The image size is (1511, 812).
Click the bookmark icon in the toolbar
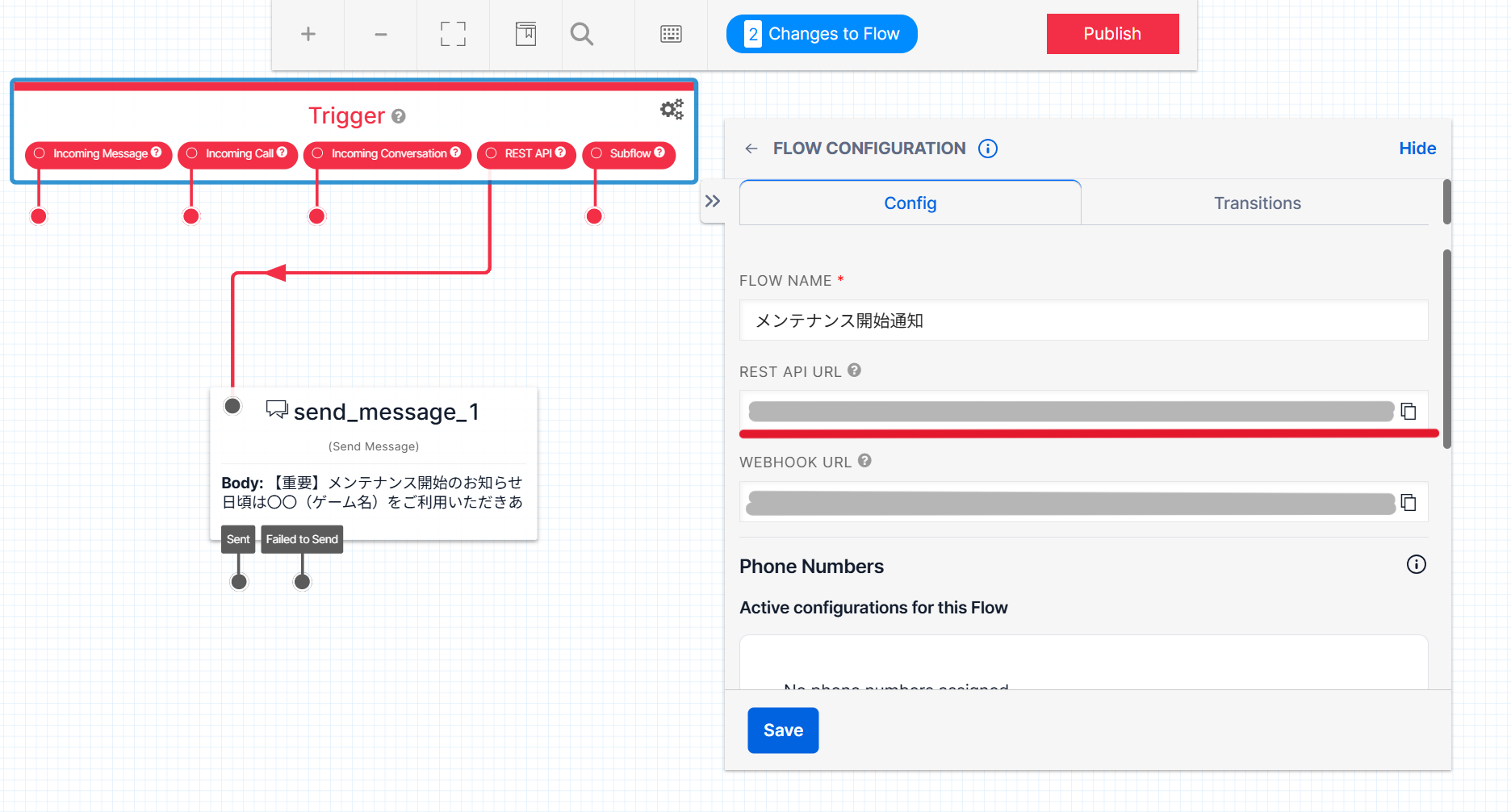click(525, 34)
